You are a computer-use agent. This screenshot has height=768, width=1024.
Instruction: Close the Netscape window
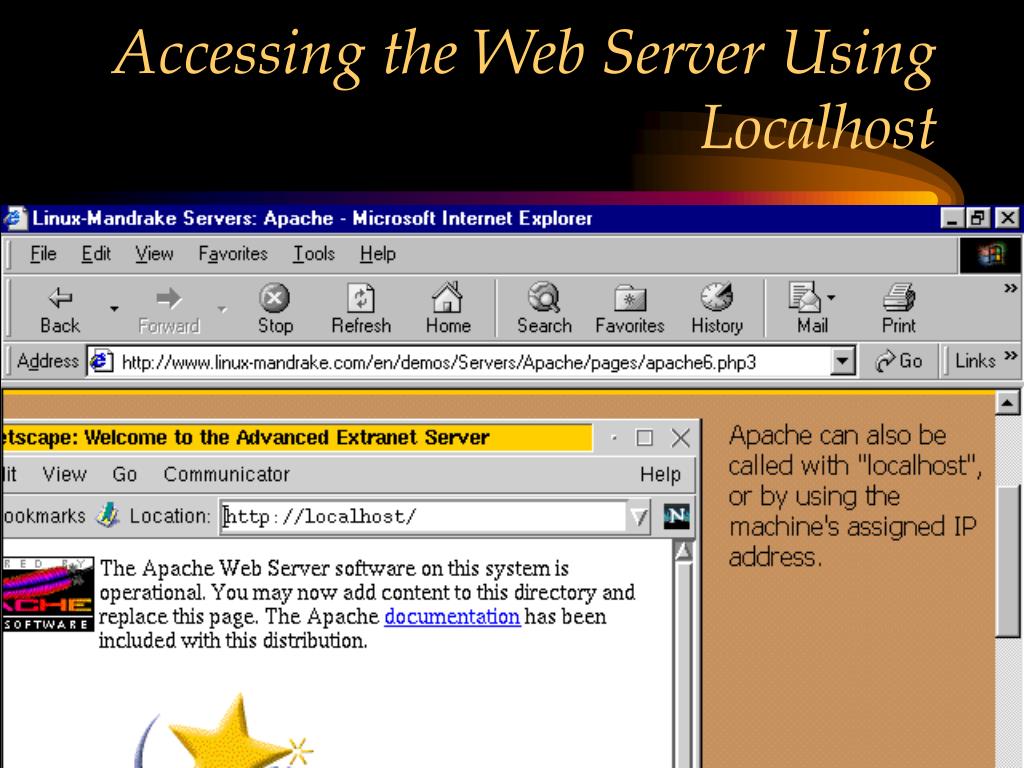point(680,438)
